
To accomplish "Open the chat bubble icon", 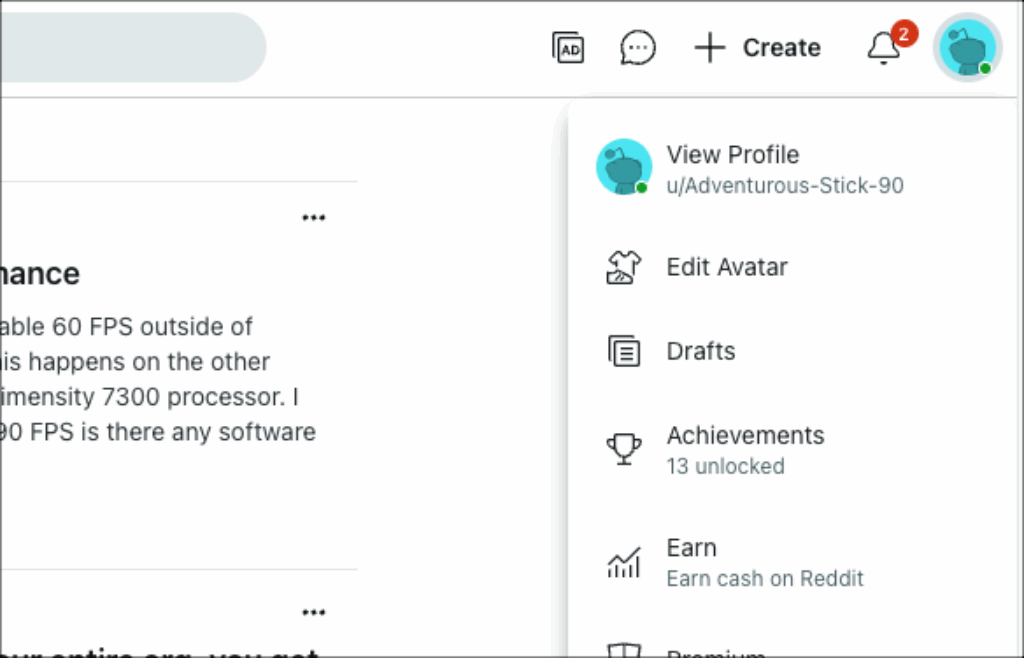I will pyautogui.click(x=638, y=48).
